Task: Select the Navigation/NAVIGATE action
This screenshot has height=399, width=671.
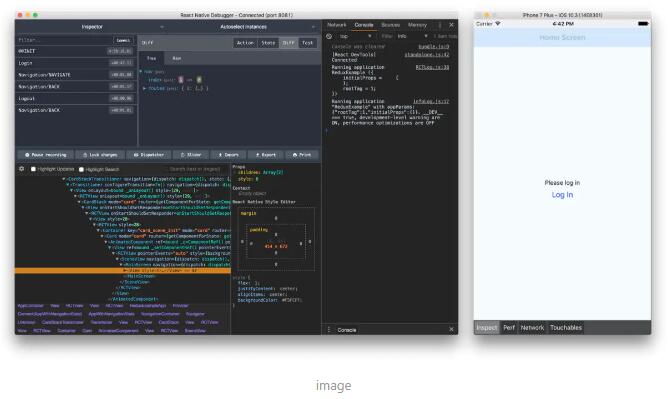Action: pos(76,75)
